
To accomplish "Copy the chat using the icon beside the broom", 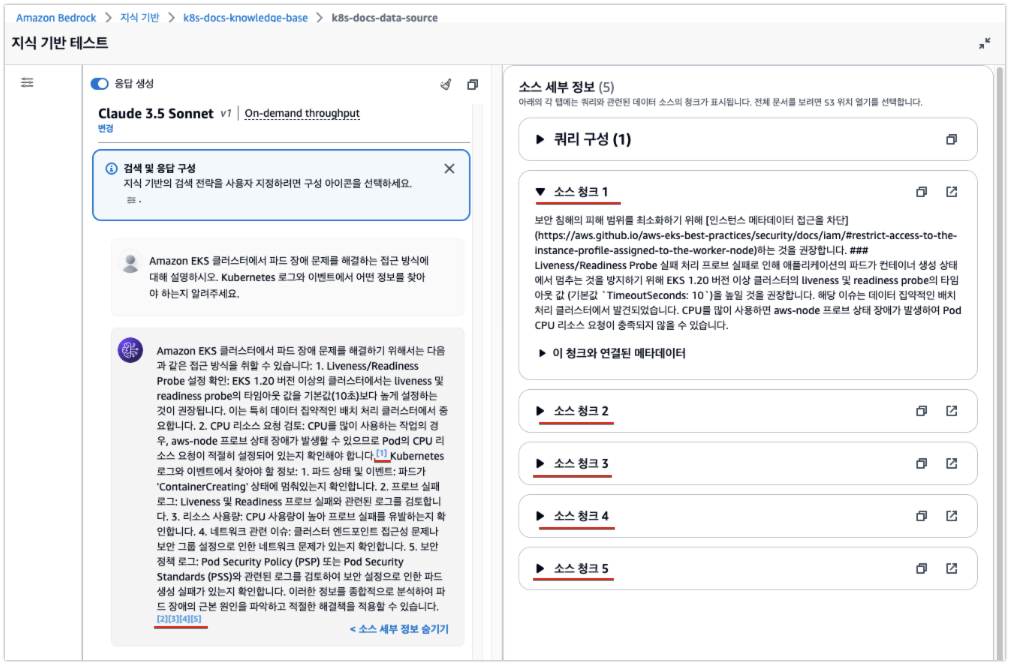I will point(473,84).
